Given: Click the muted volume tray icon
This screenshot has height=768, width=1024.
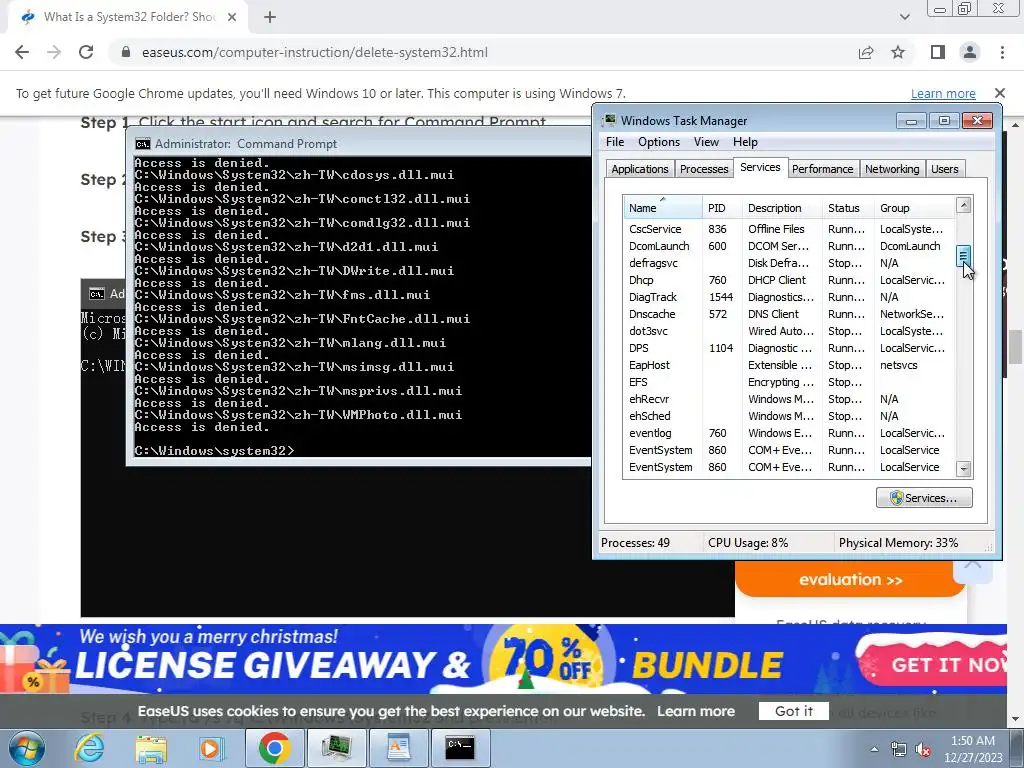Looking at the screenshot, I should point(923,750).
